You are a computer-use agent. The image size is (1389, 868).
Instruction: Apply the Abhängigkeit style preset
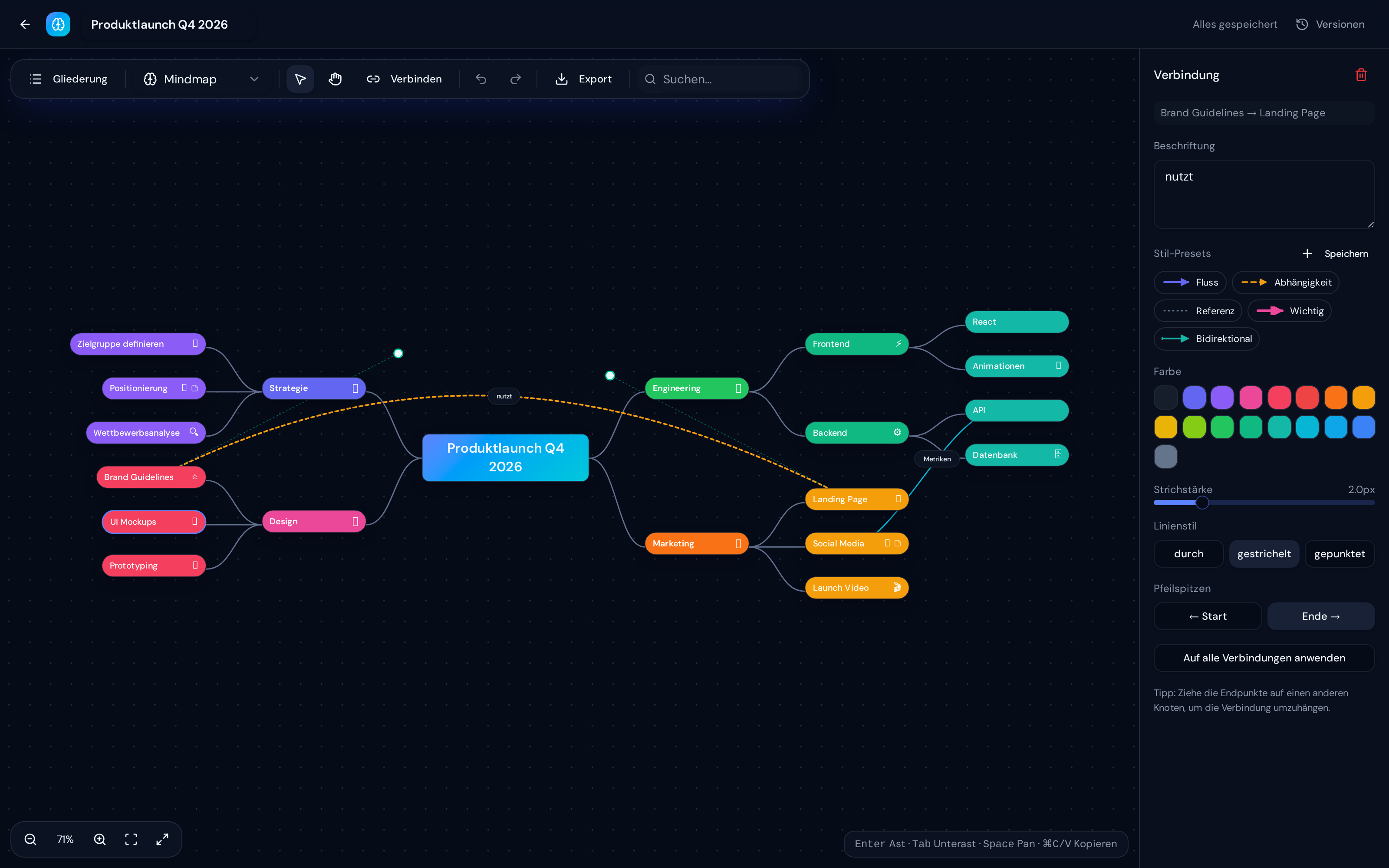click(1286, 283)
